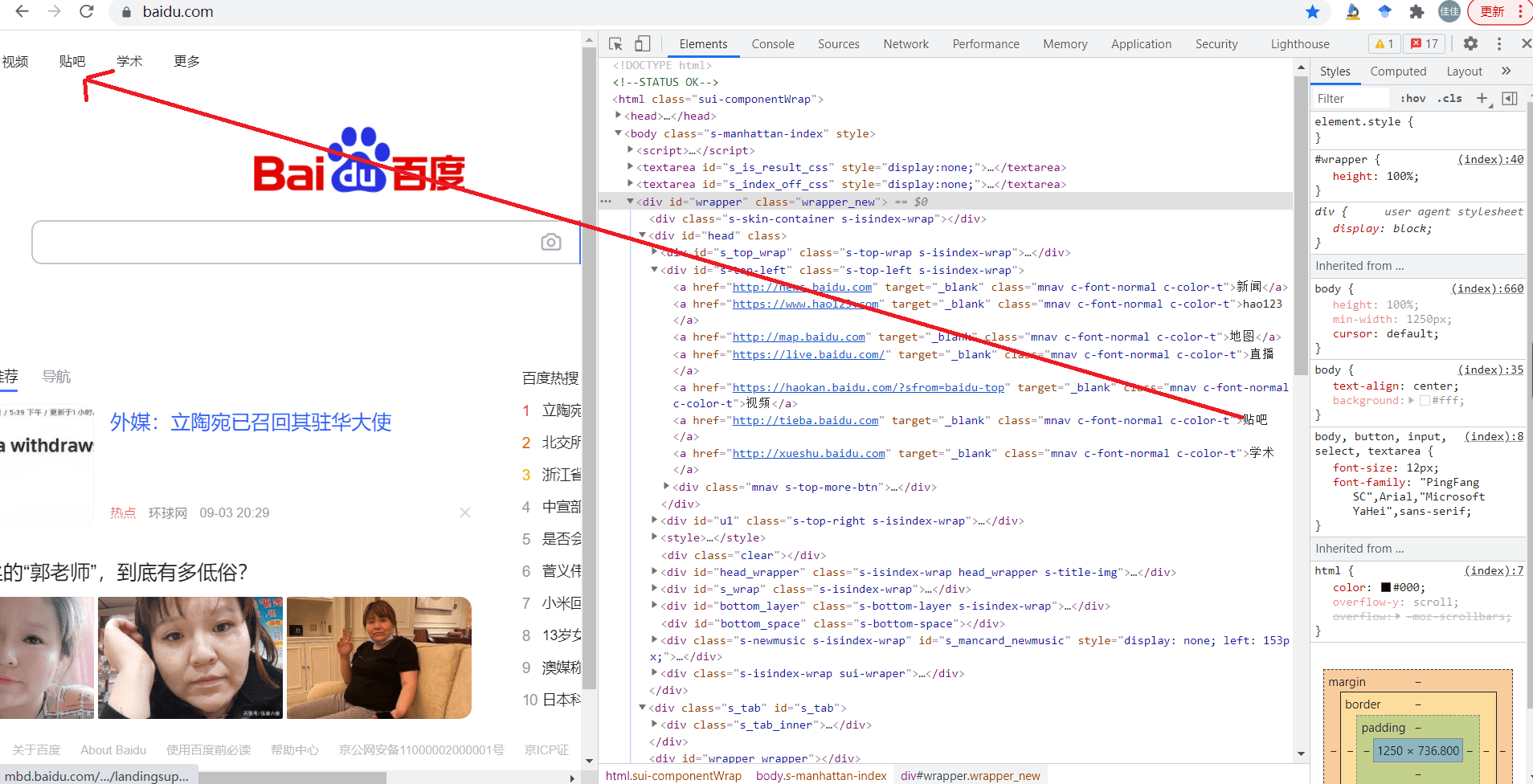Activate the inspect element picker
This screenshot has width=1533, height=784.
615,44
